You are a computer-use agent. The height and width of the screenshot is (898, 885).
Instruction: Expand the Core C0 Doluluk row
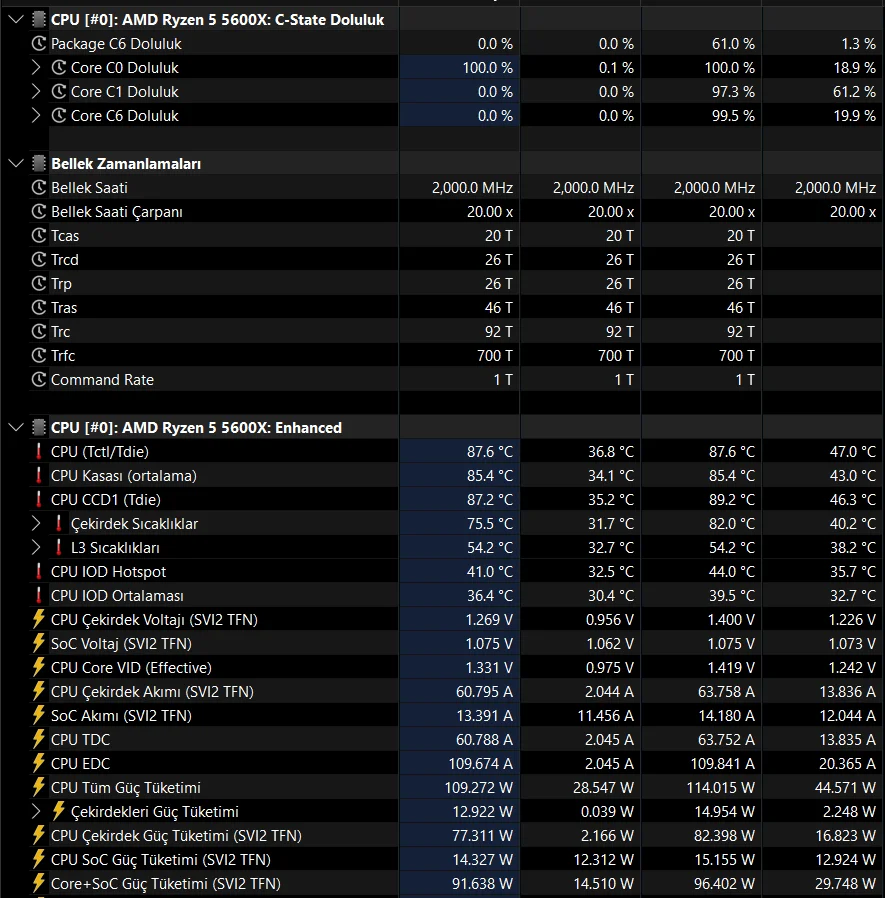[x=36, y=68]
